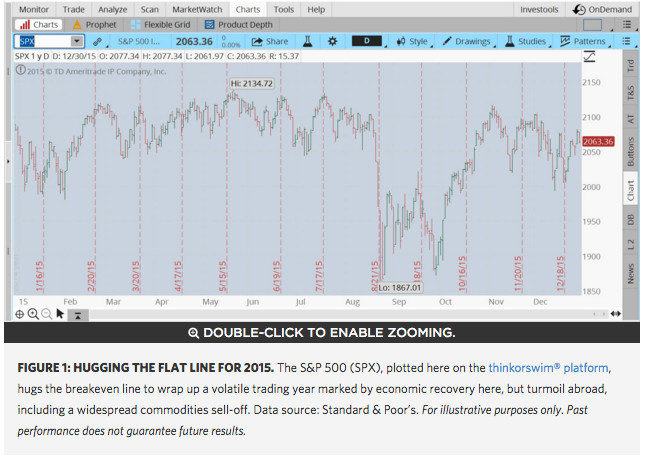646x458 pixels.
Task: Click the left sidebar expand arrow
Action: [x=8, y=161]
